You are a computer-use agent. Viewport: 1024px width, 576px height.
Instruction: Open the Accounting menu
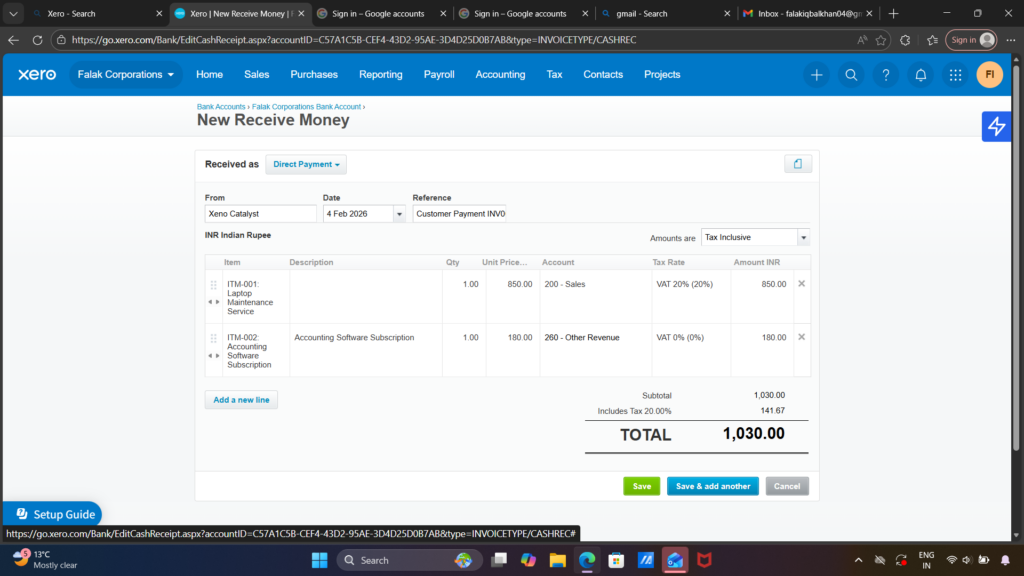(x=500, y=74)
